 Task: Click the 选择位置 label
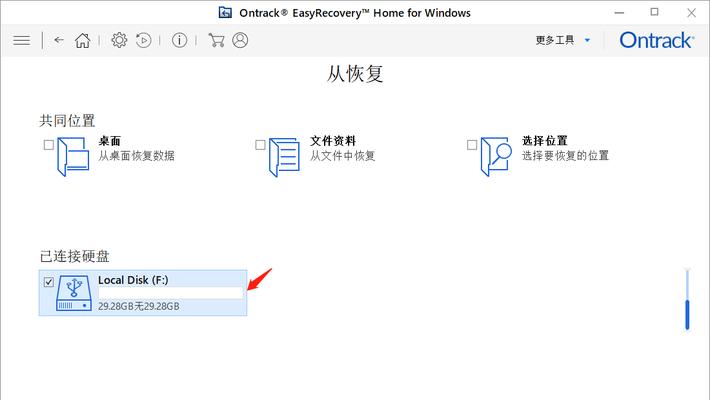point(545,141)
